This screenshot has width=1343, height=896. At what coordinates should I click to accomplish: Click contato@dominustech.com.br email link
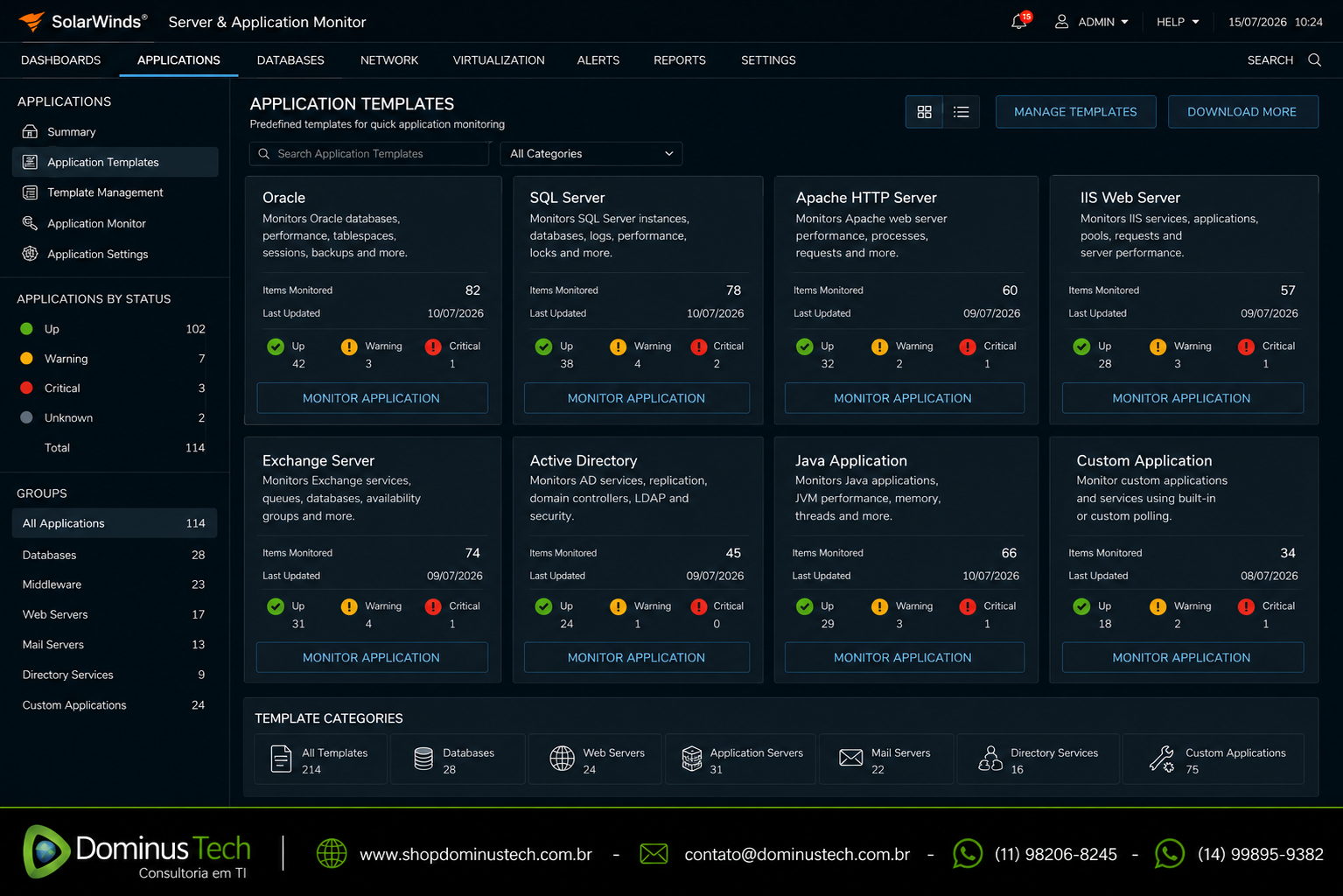coord(797,854)
